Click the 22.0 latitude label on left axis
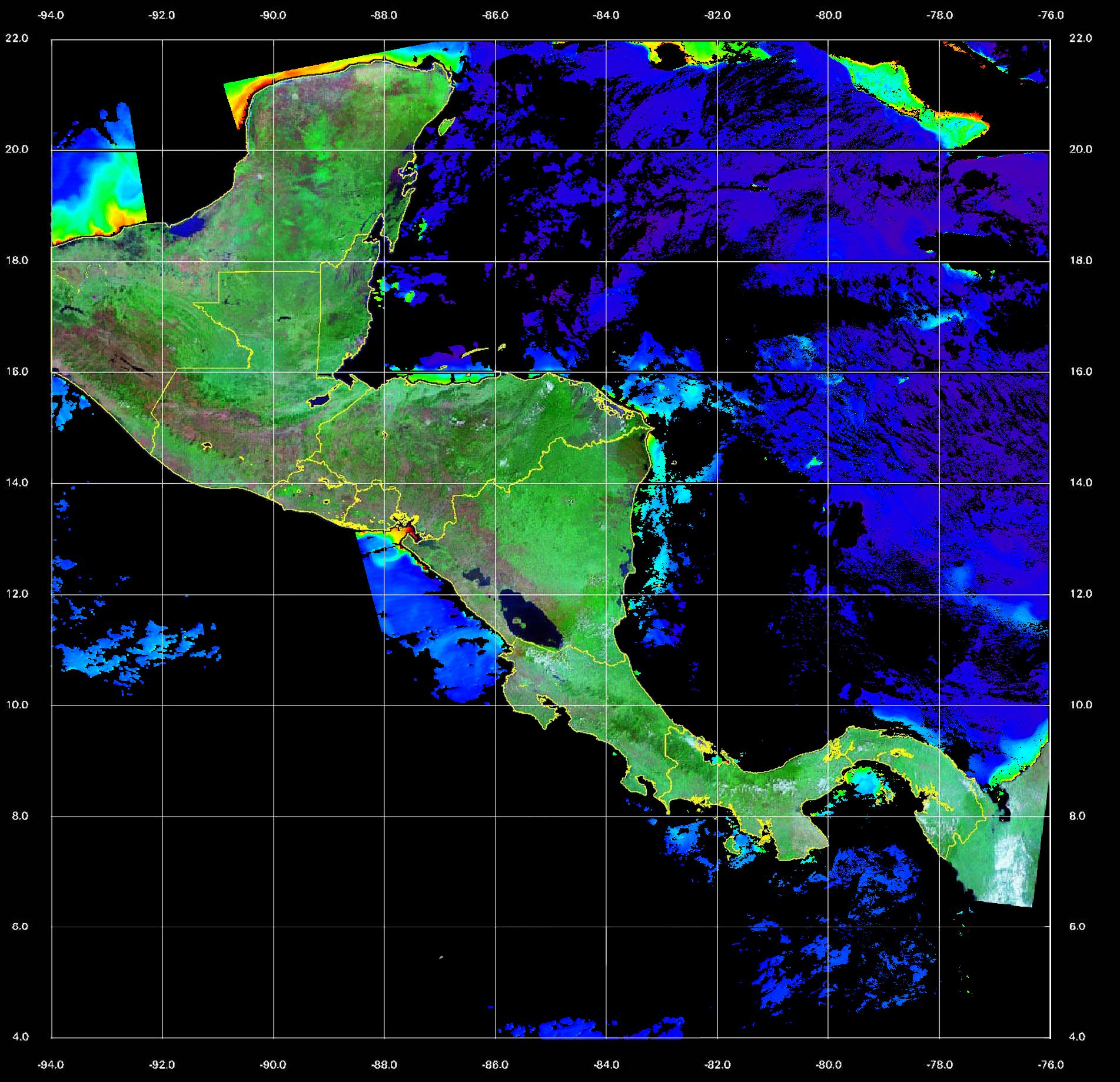 click(x=16, y=38)
